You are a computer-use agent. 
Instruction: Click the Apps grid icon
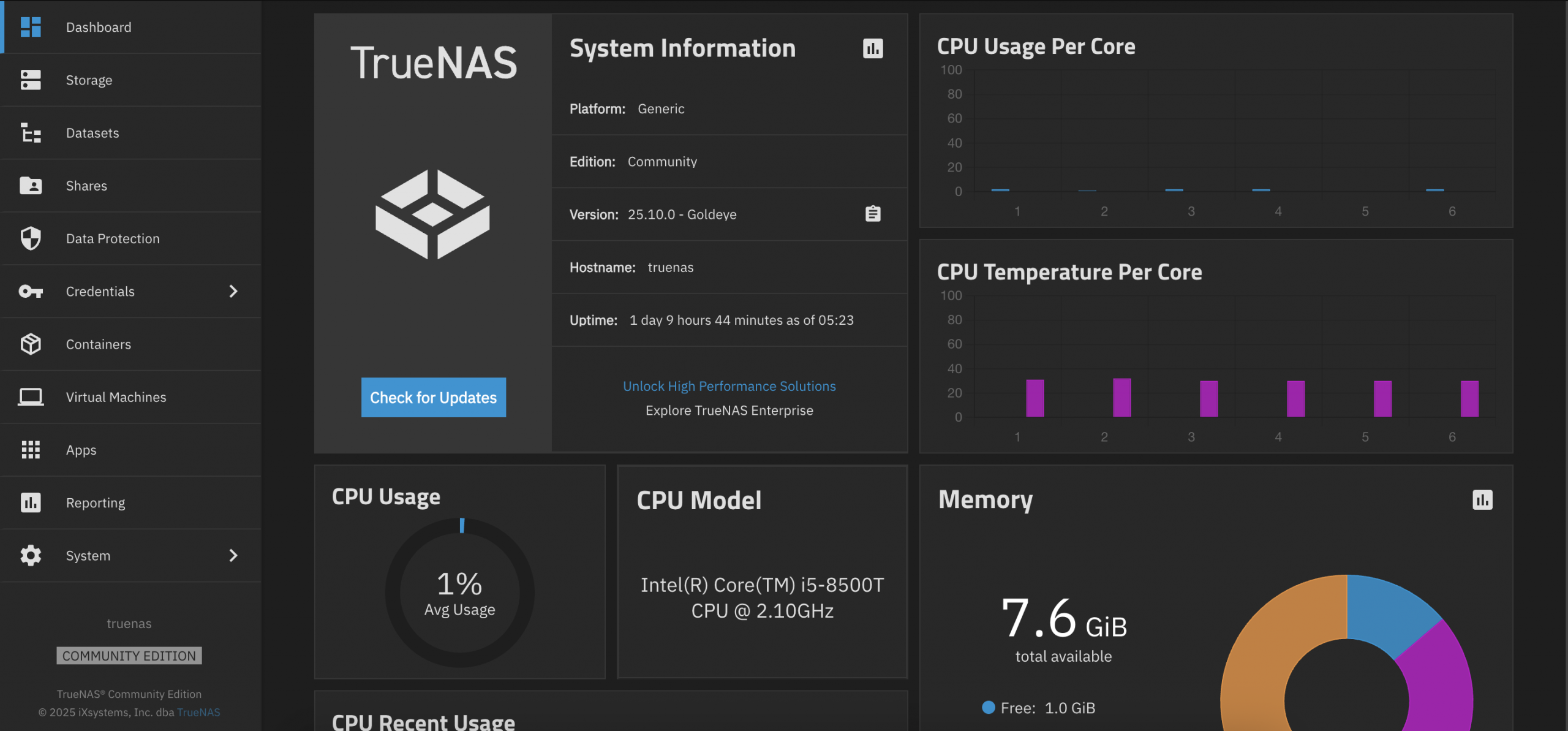pos(31,450)
